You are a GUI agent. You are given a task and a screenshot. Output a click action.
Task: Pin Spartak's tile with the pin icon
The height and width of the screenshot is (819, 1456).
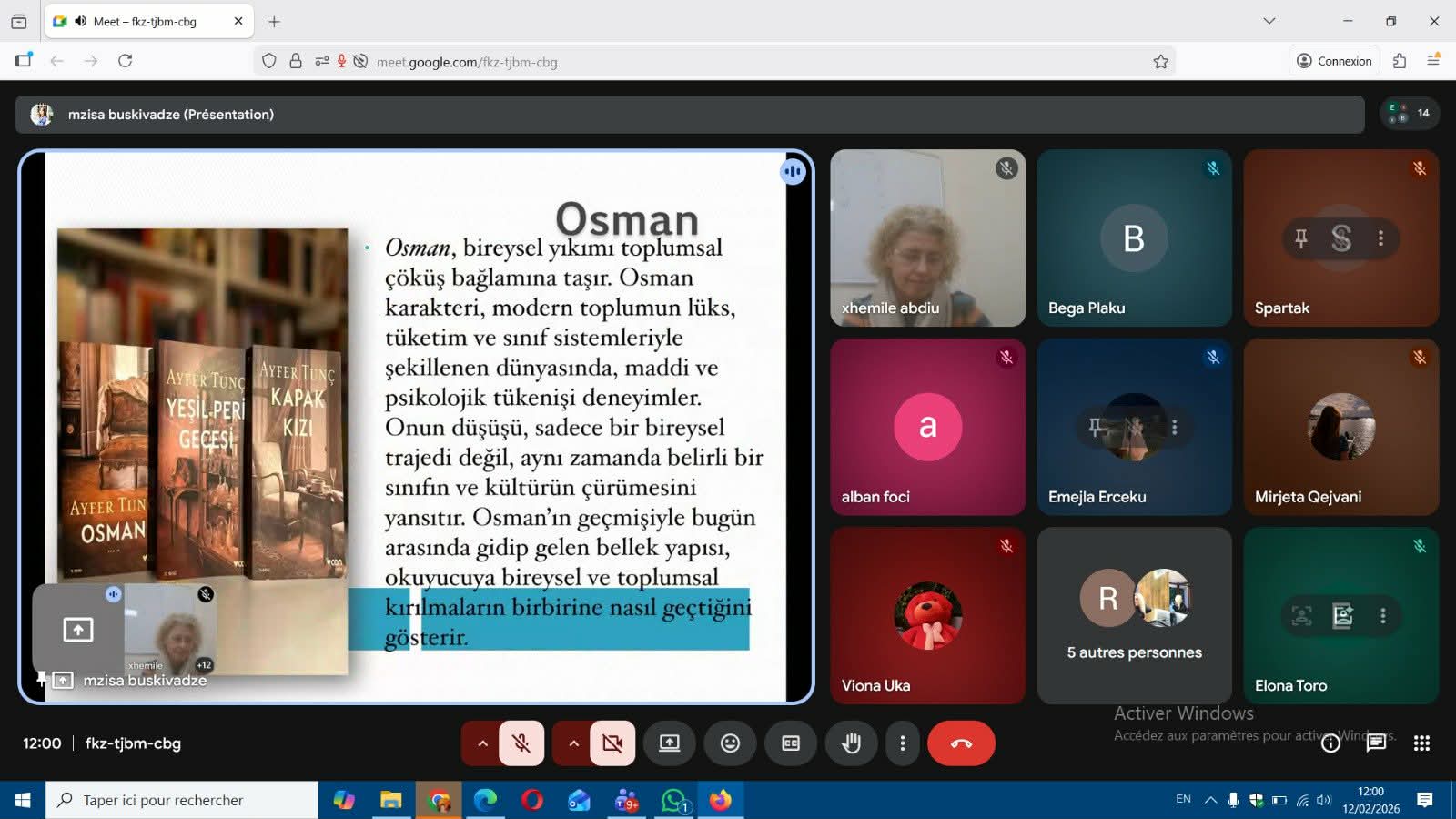click(1301, 238)
